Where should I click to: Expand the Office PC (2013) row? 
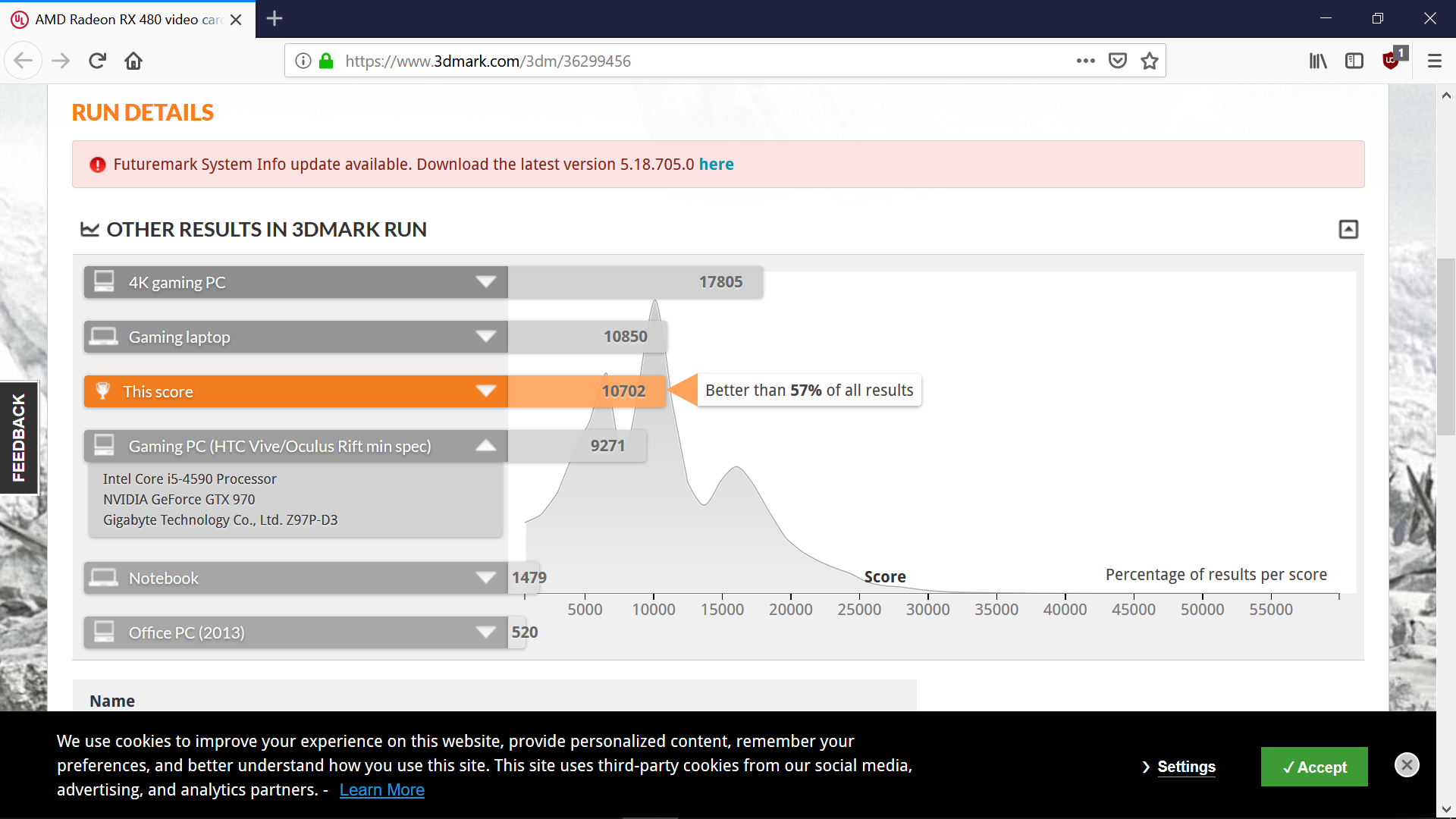point(485,632)
